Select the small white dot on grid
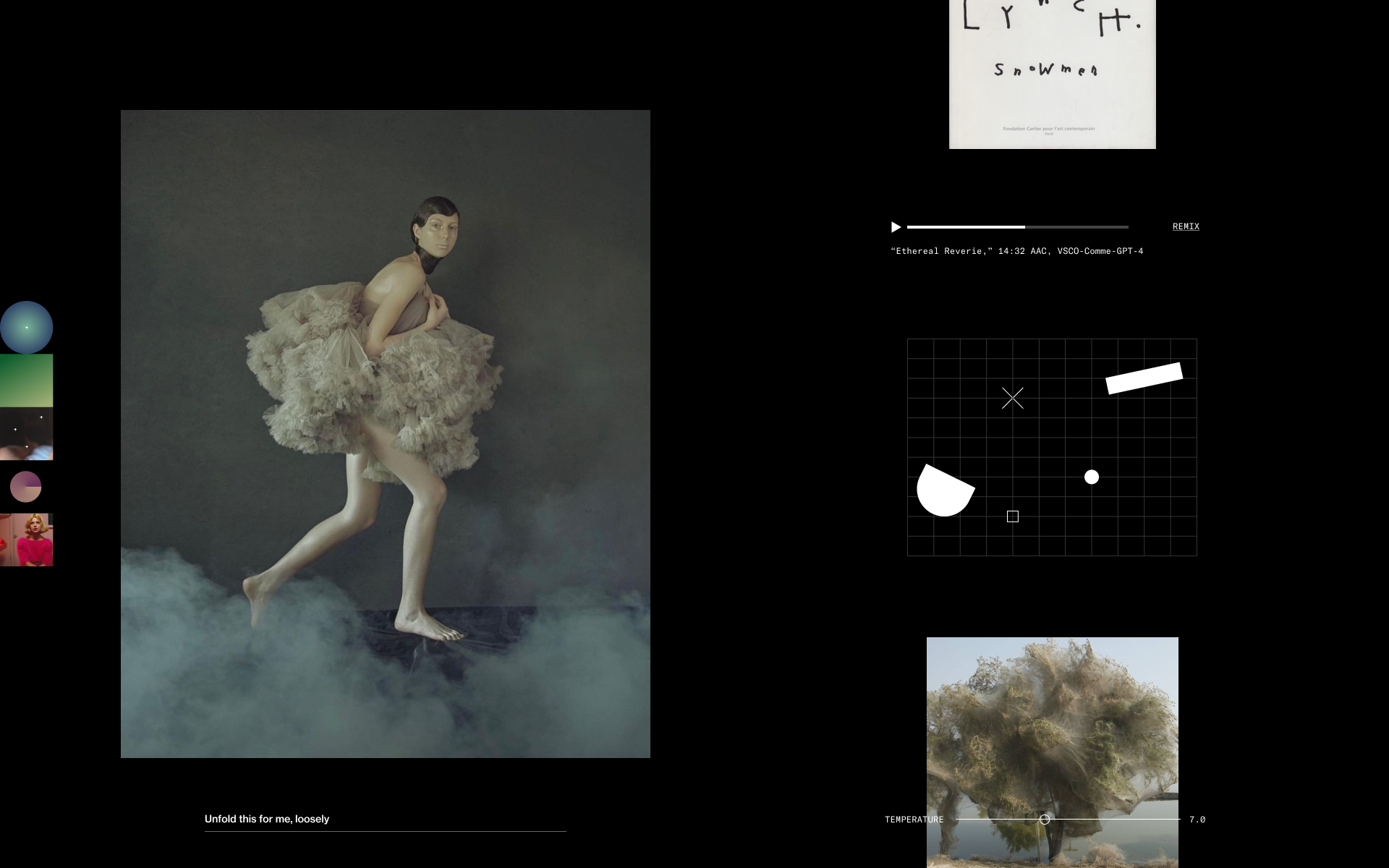The width and height of the screenshot is (1389, 868). [x=1092, y=477]
